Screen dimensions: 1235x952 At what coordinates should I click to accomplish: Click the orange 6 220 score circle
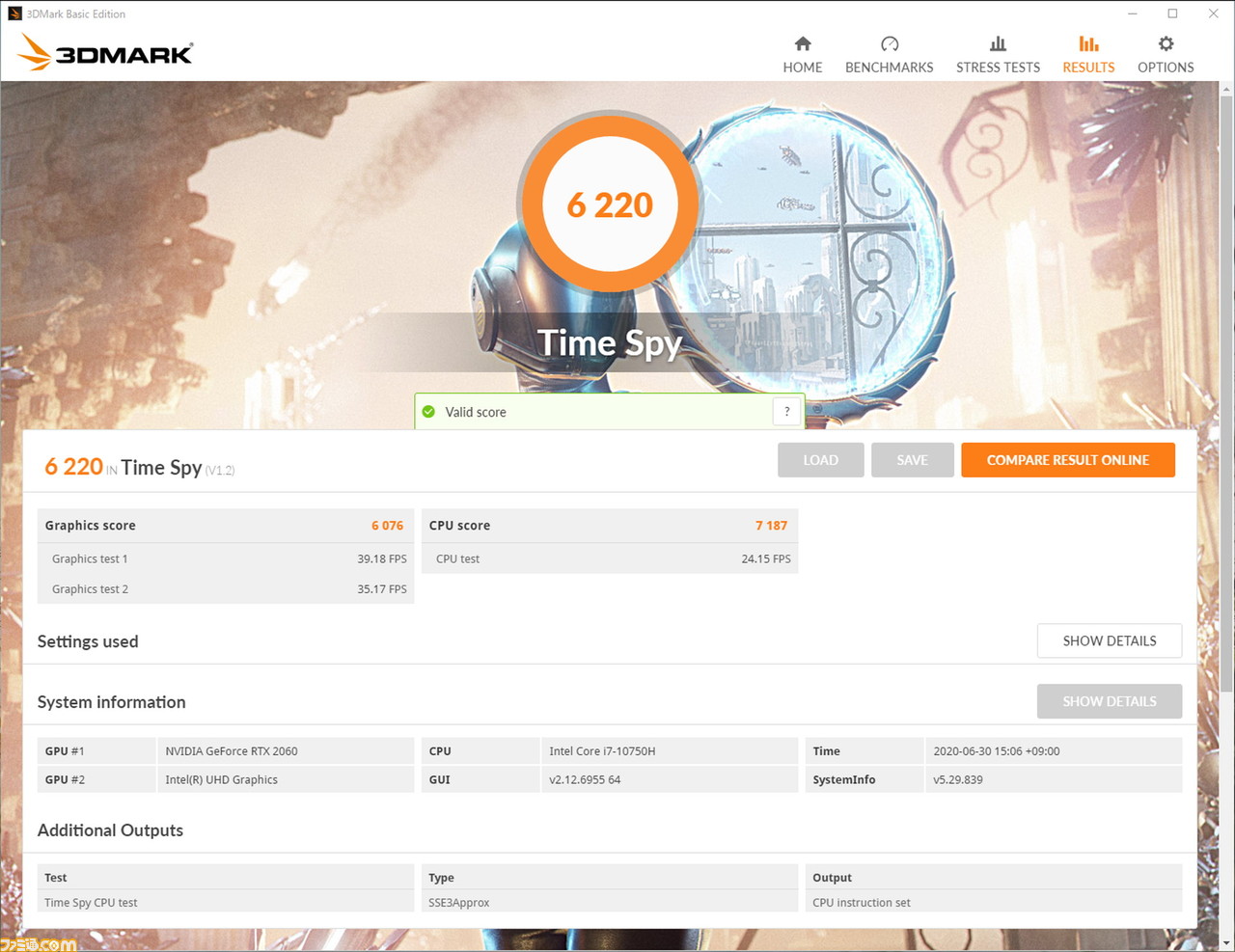click(610, 204)
